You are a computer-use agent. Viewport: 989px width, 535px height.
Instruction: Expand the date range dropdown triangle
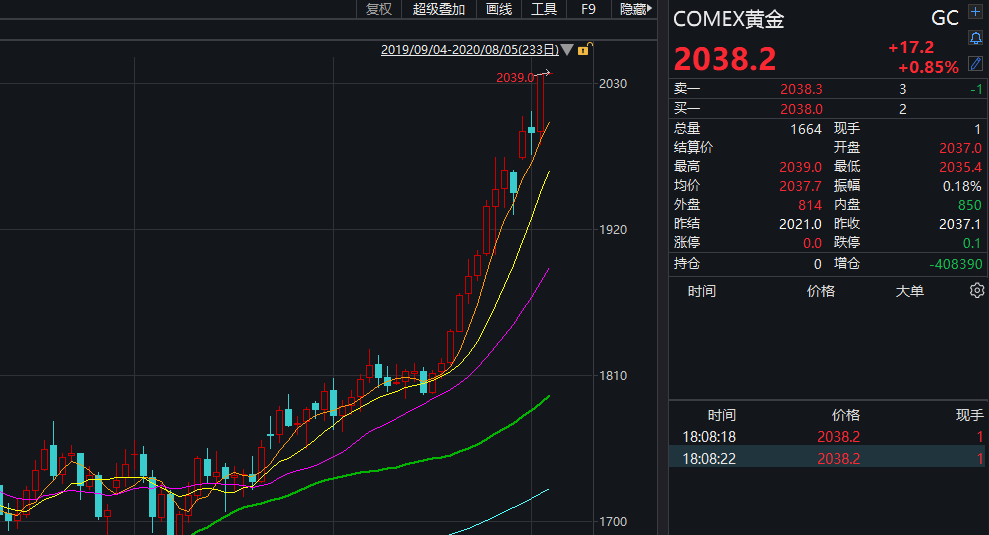click(x=566, y=49)
